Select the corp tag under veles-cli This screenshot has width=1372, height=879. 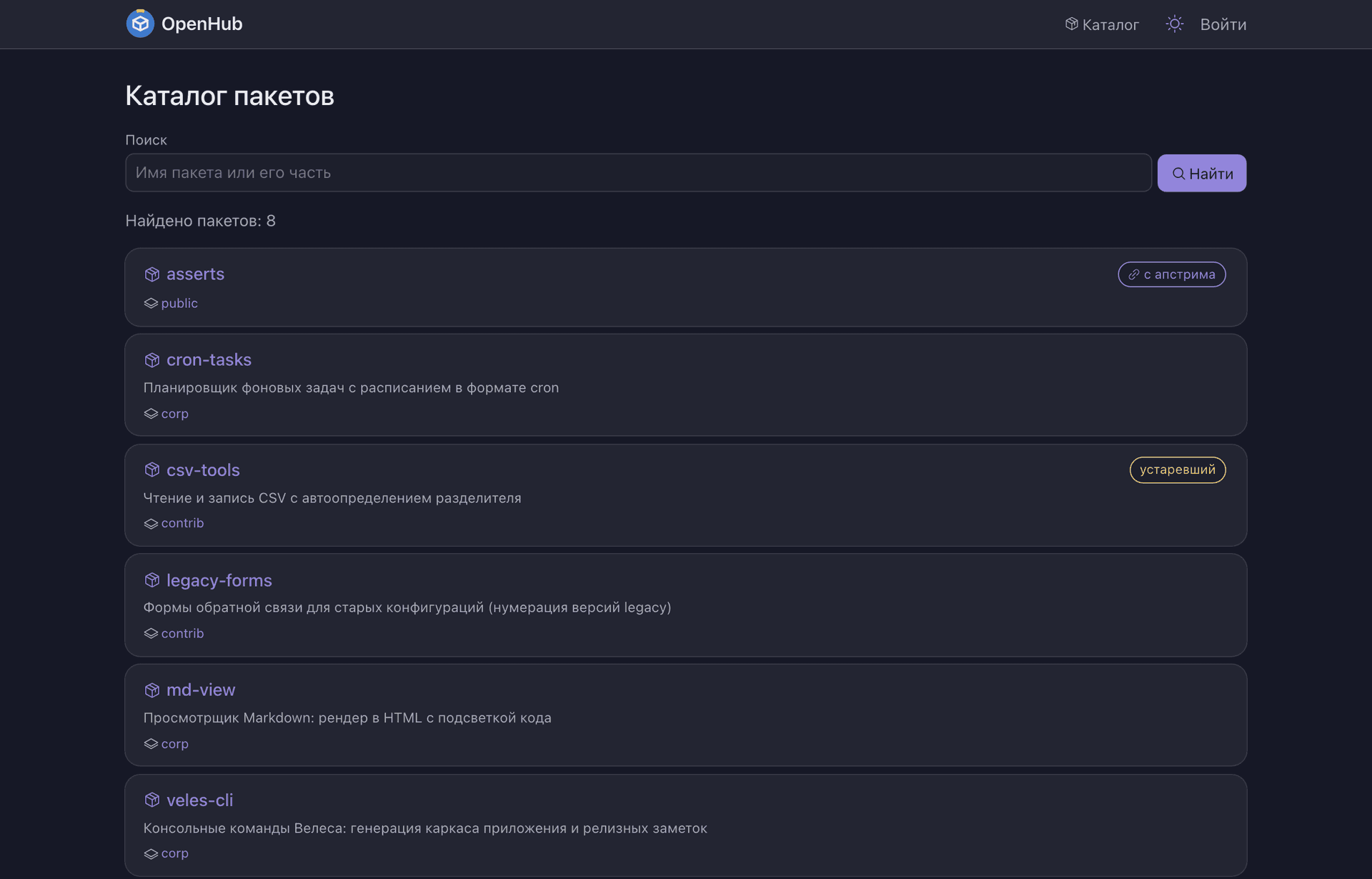175,853
